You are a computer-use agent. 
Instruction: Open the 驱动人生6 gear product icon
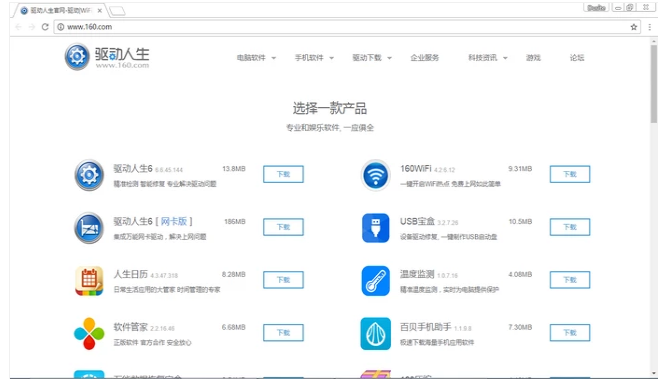(89, 175)
